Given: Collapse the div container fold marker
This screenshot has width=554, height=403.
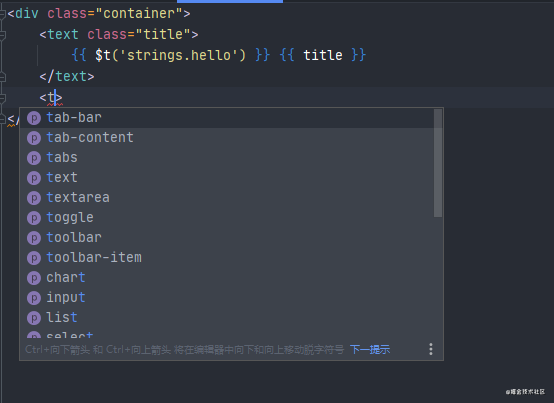Looking at the screenshot, I should [2, 14].
